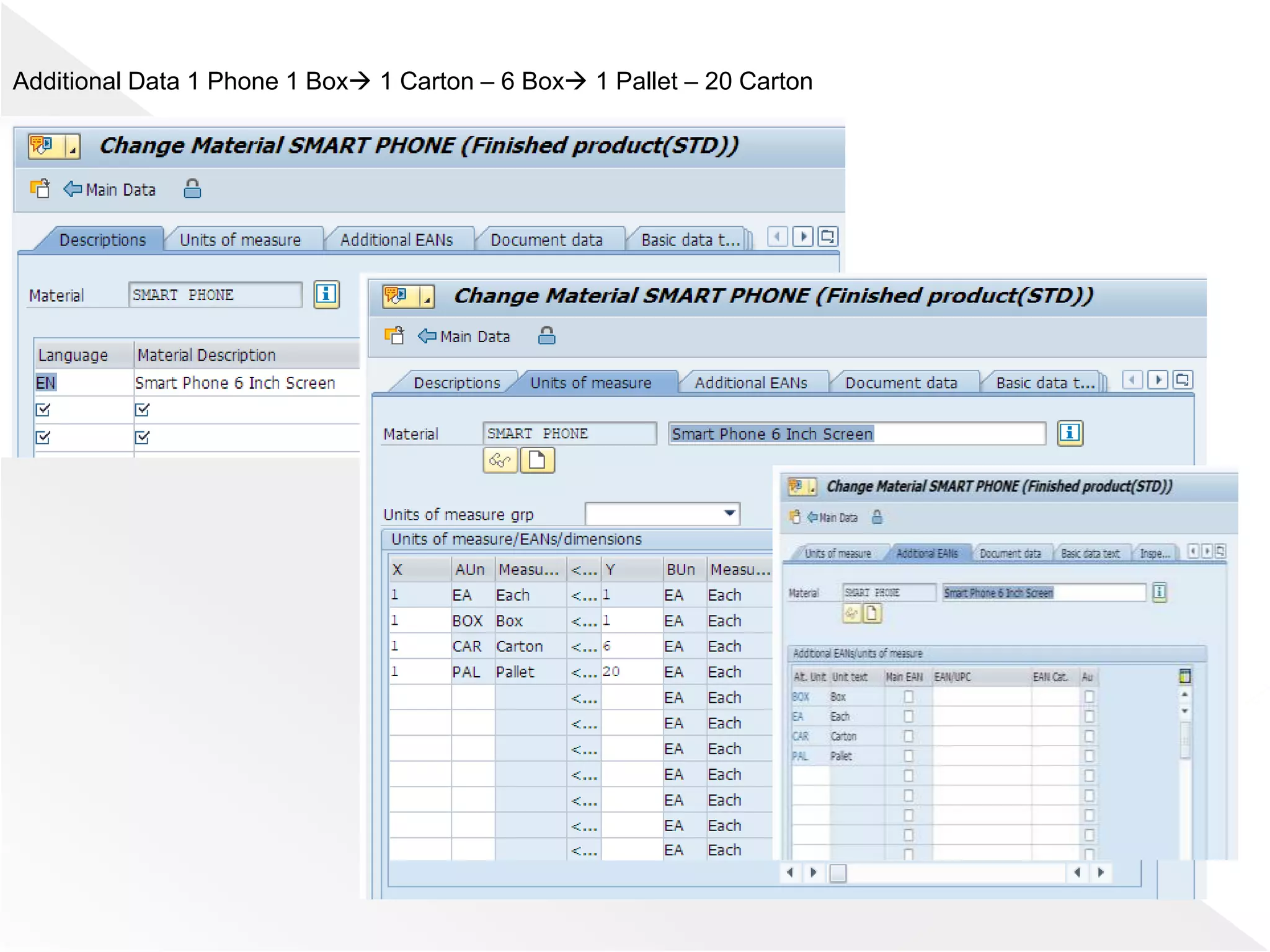
Task: Tick Main EAN checkbox for EA row
Action: coord(908,716)
